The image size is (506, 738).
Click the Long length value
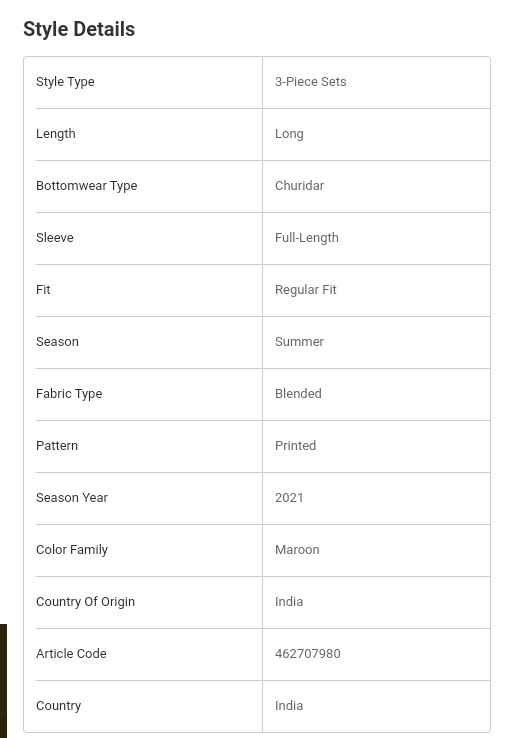(x=289, y=134)
